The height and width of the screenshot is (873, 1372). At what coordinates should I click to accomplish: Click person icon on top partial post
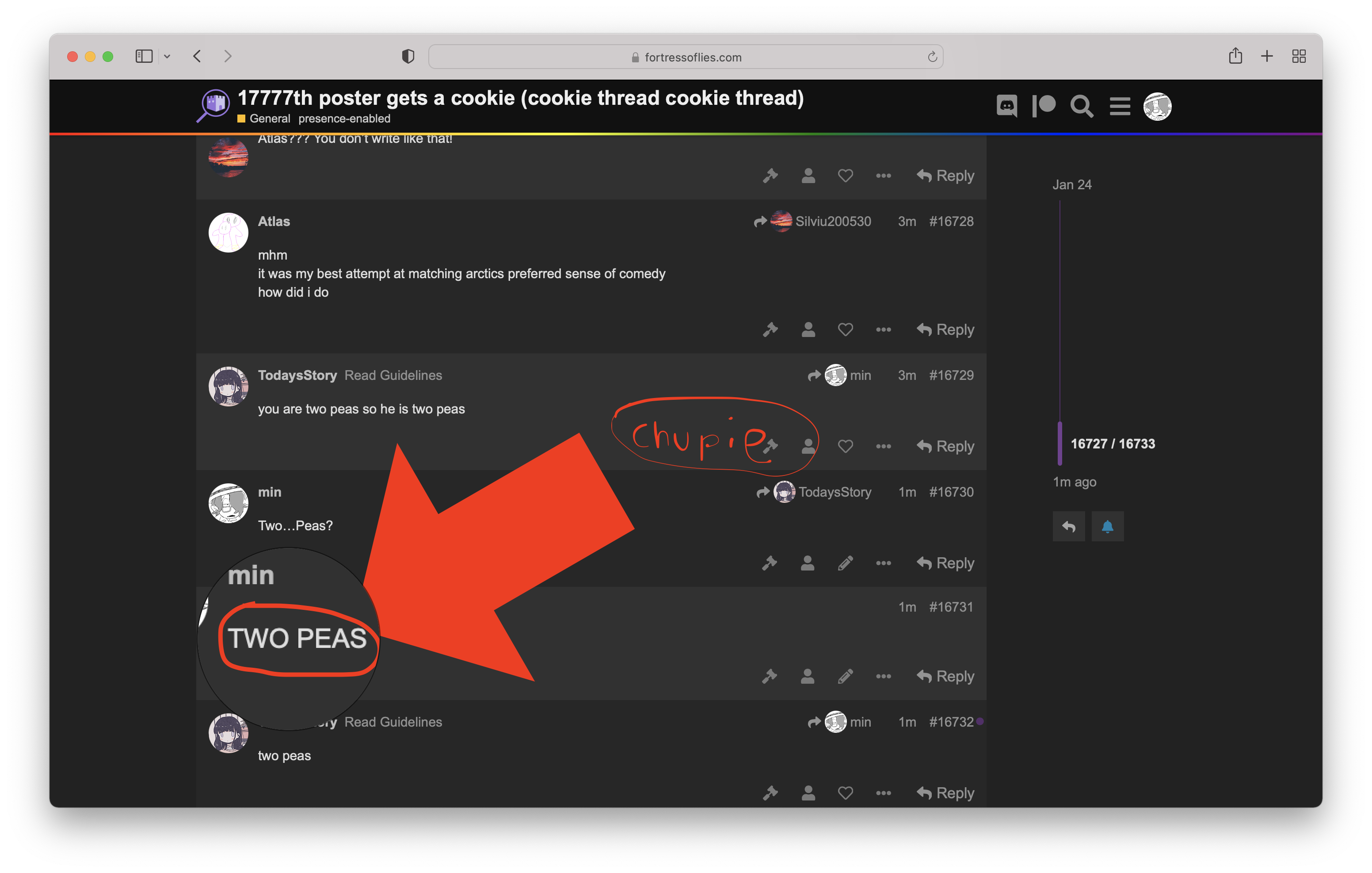[808, 176]
